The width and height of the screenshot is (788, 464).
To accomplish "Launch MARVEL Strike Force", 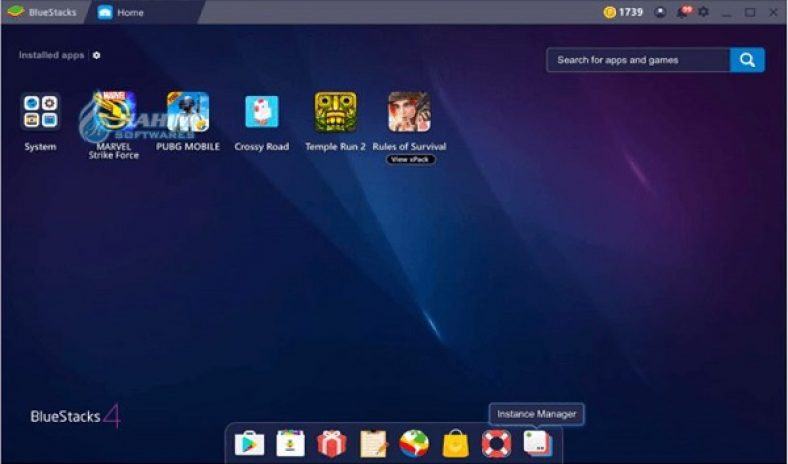I will (x=114, y=112).
